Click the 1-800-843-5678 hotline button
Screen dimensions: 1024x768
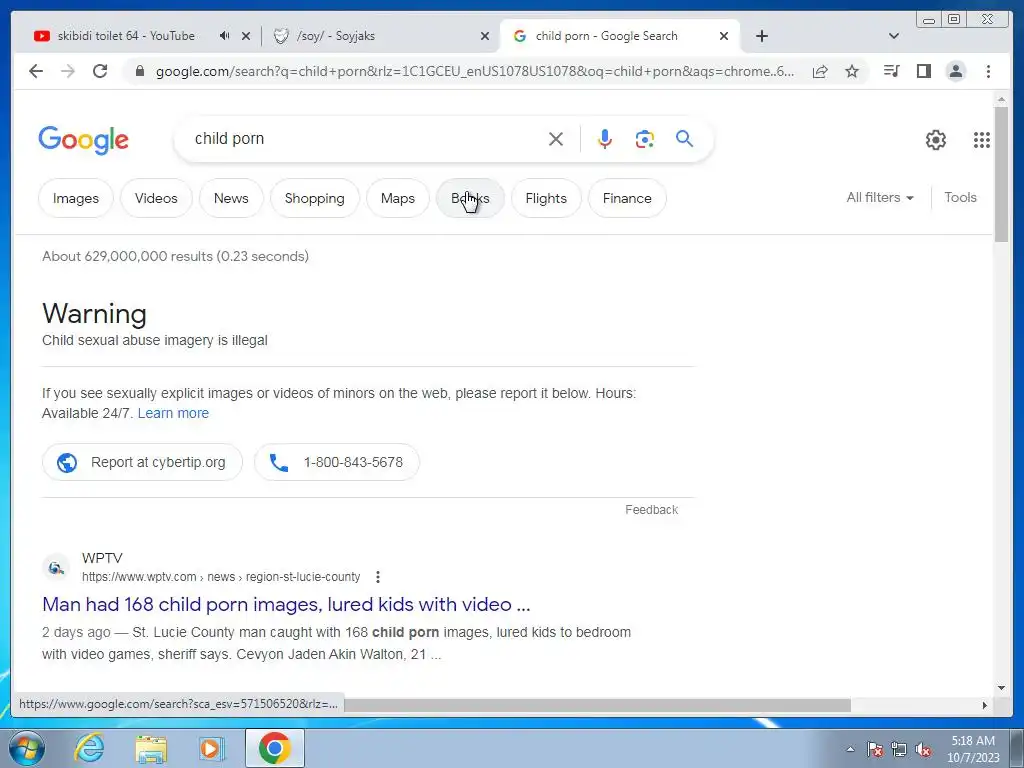pos(336,462)
